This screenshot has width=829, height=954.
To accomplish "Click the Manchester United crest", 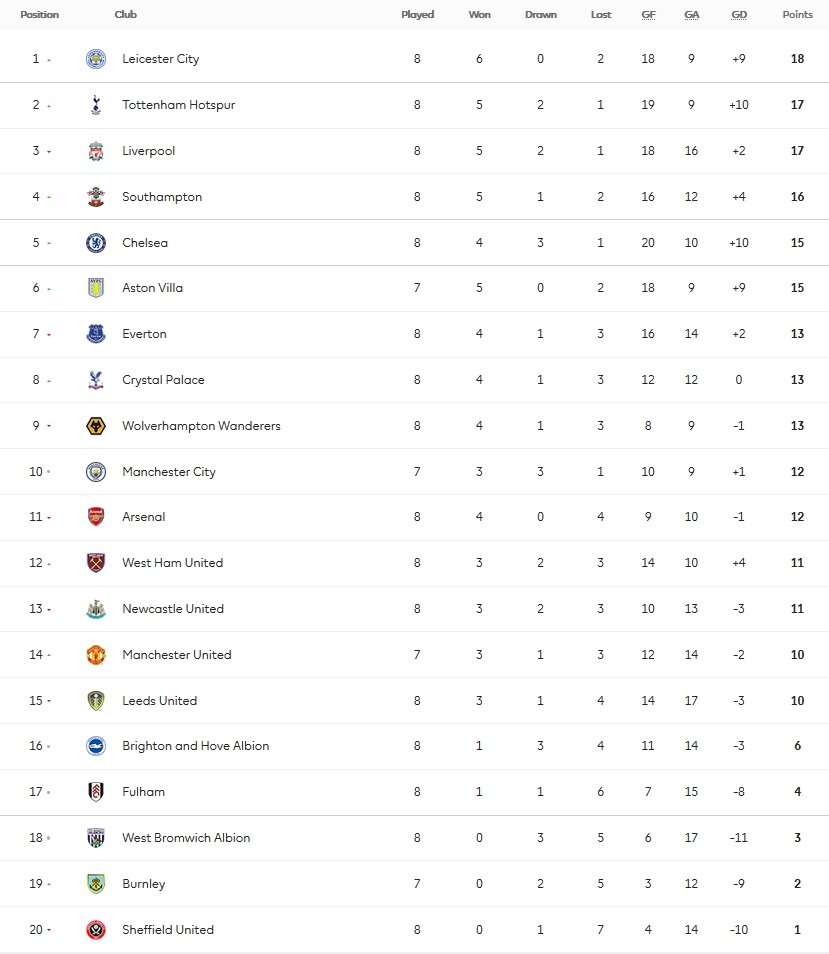I will click(x=96, y=655).
